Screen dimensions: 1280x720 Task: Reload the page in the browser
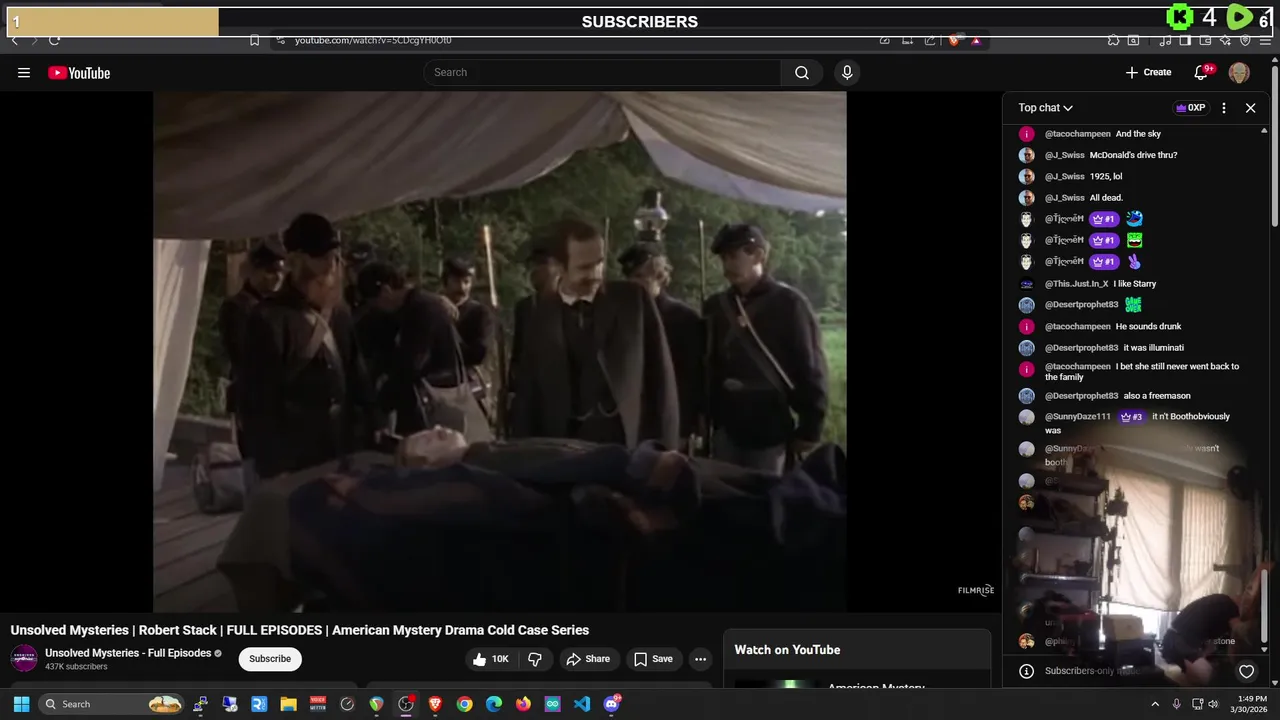54,40
